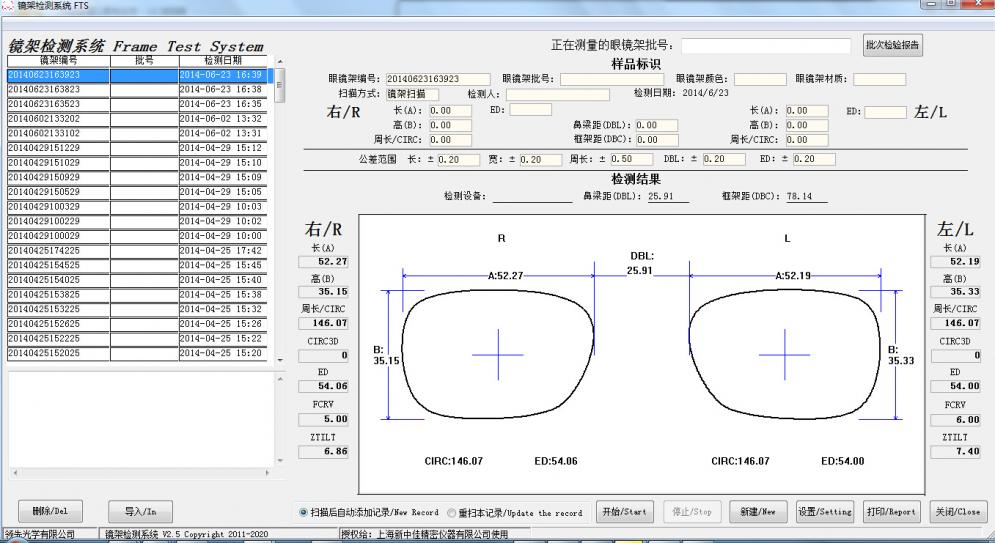Screen dimensions: 995x543
Task: Click the 框架距(DBC) nominal field
Action: [657, 140]
